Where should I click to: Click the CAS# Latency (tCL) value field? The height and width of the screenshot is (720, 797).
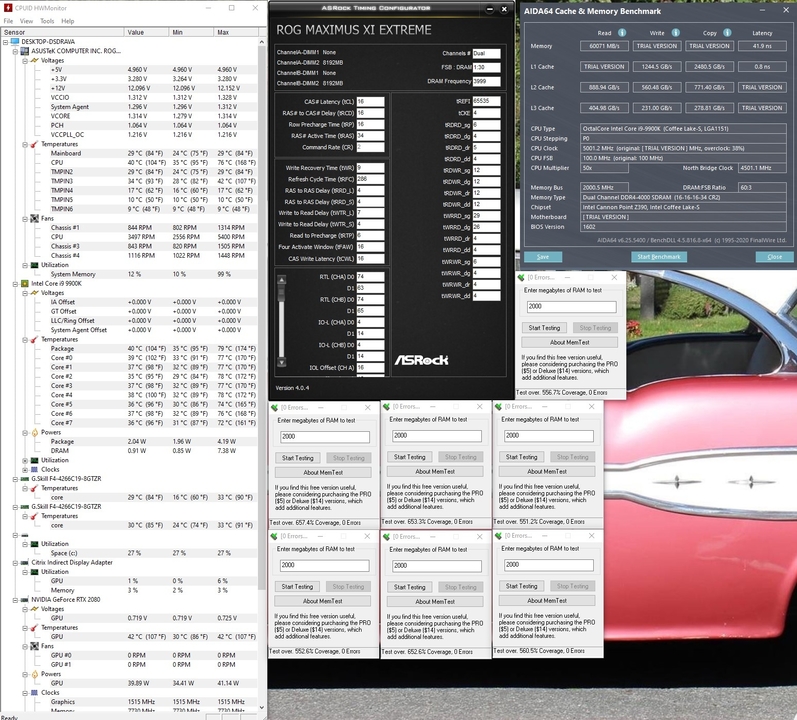(x=370, y=102)
